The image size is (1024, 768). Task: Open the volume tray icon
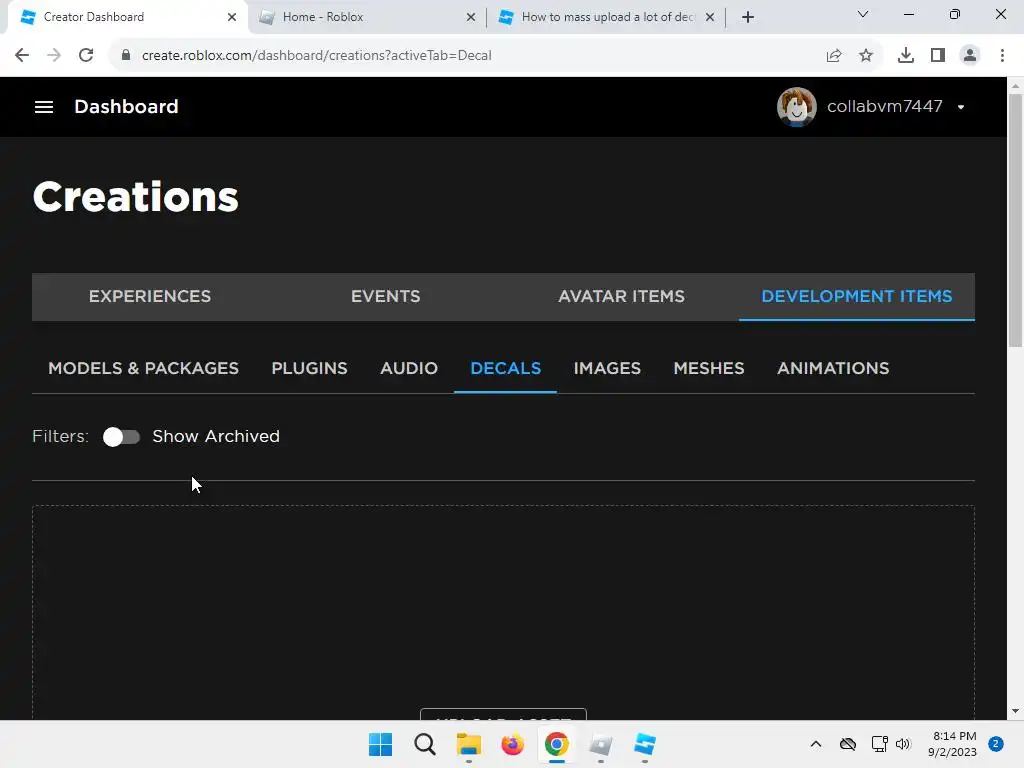[903, 744]
